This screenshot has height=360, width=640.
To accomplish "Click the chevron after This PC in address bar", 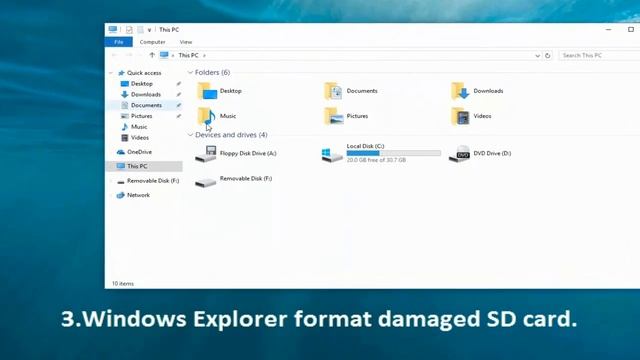I will coord(204,56).
